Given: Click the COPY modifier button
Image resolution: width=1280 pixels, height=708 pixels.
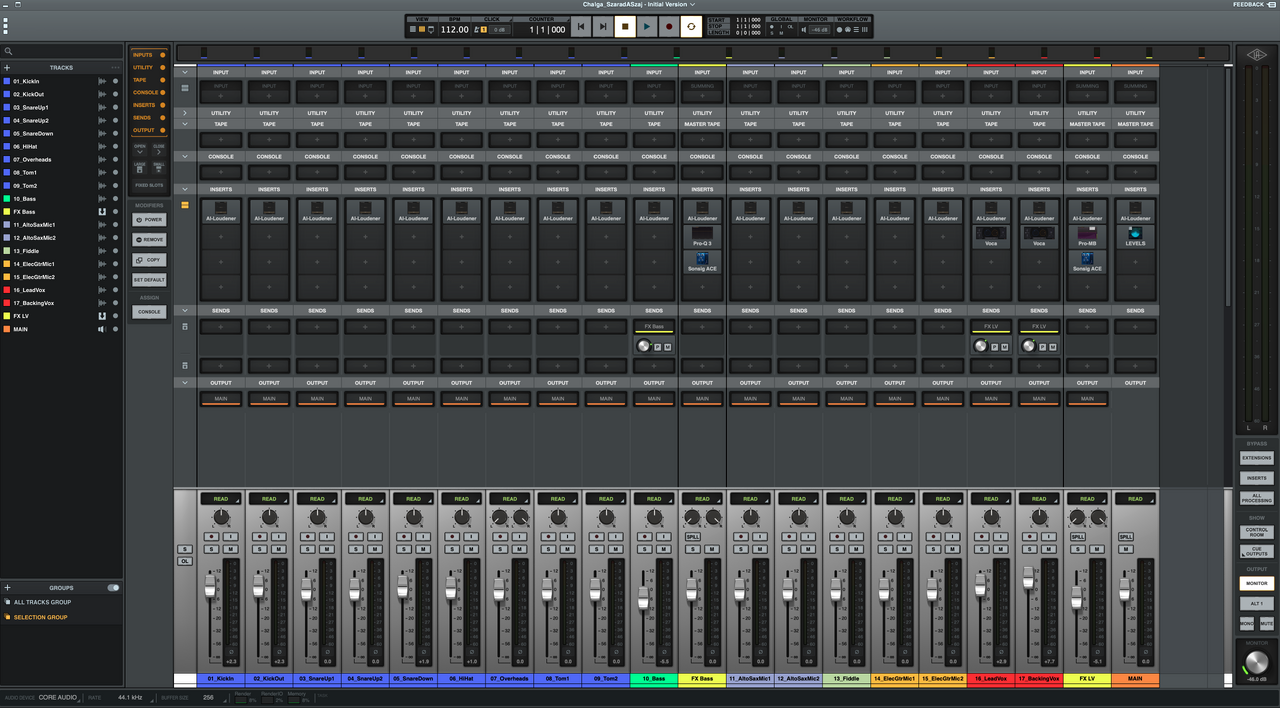Looking at the screenshot, I should (149, 260).
